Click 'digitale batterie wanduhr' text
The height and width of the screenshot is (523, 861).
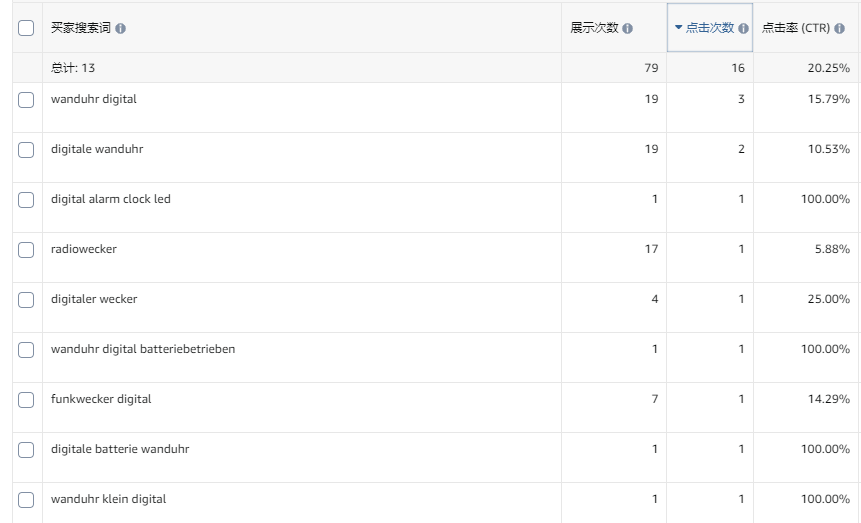120,449
